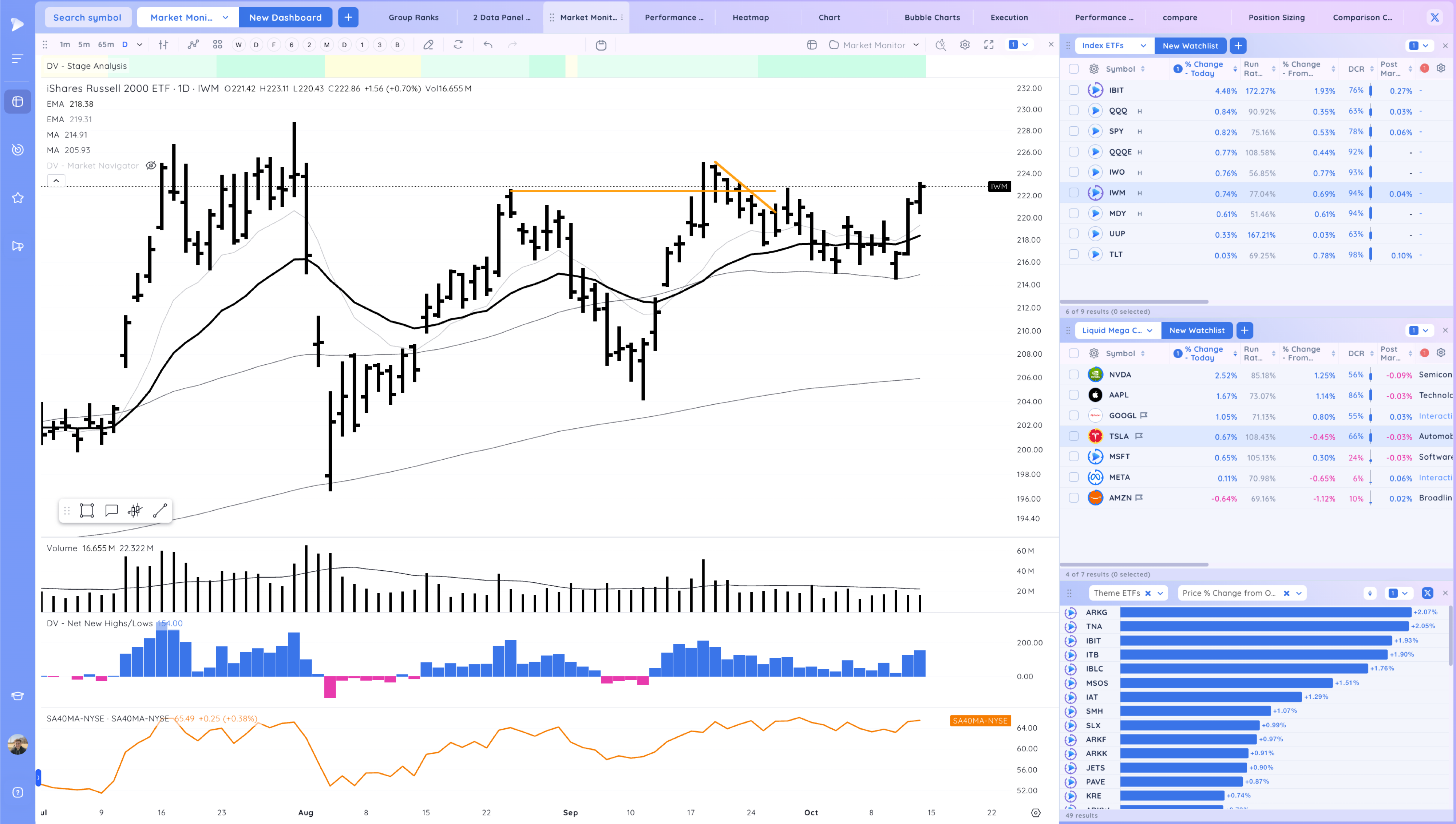Click the eraser drawing tool icon
Viewport: 1456px width, 824px height.
(428, 45)
